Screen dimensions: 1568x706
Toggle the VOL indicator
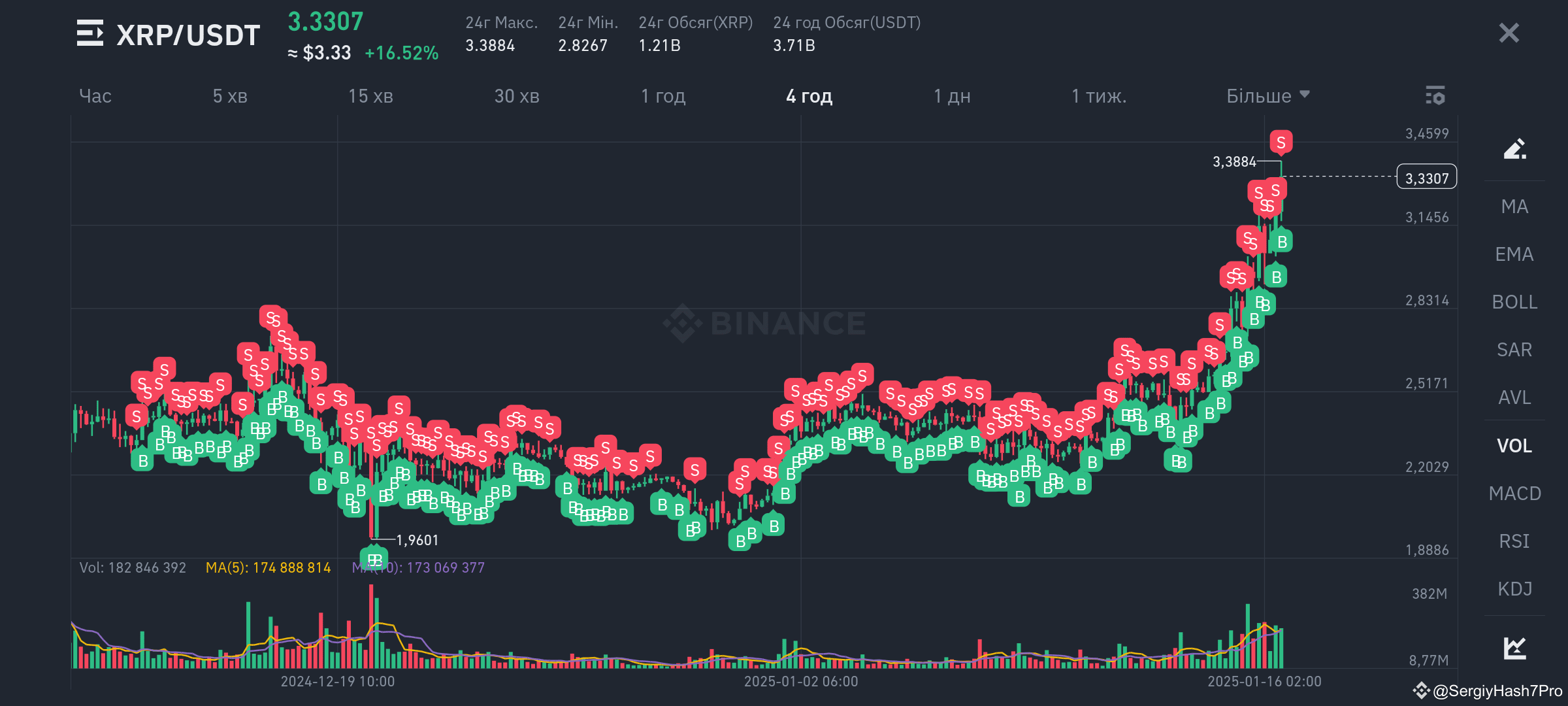click(1514, 446)
